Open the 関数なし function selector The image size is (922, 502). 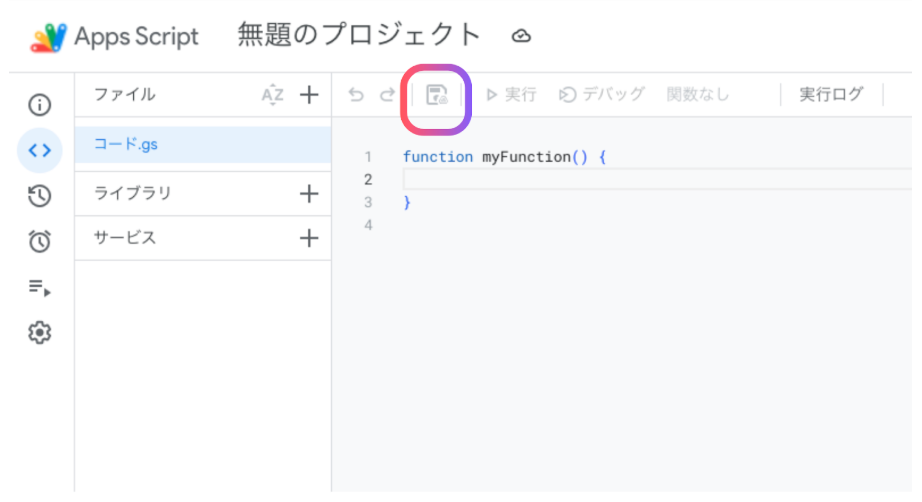coord(698,95)
